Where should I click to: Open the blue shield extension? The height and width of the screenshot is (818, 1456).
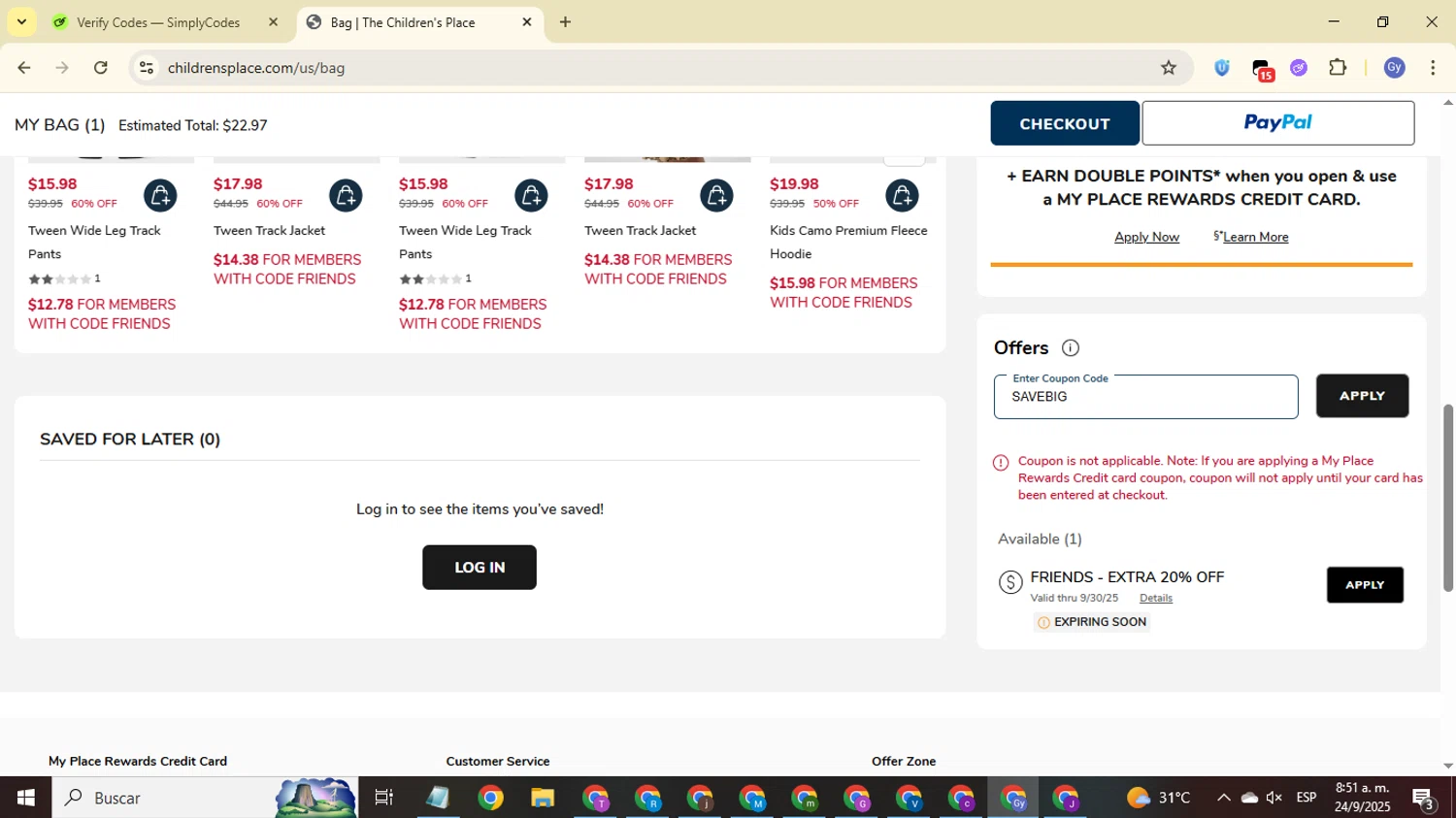(x=1222, y=68)
